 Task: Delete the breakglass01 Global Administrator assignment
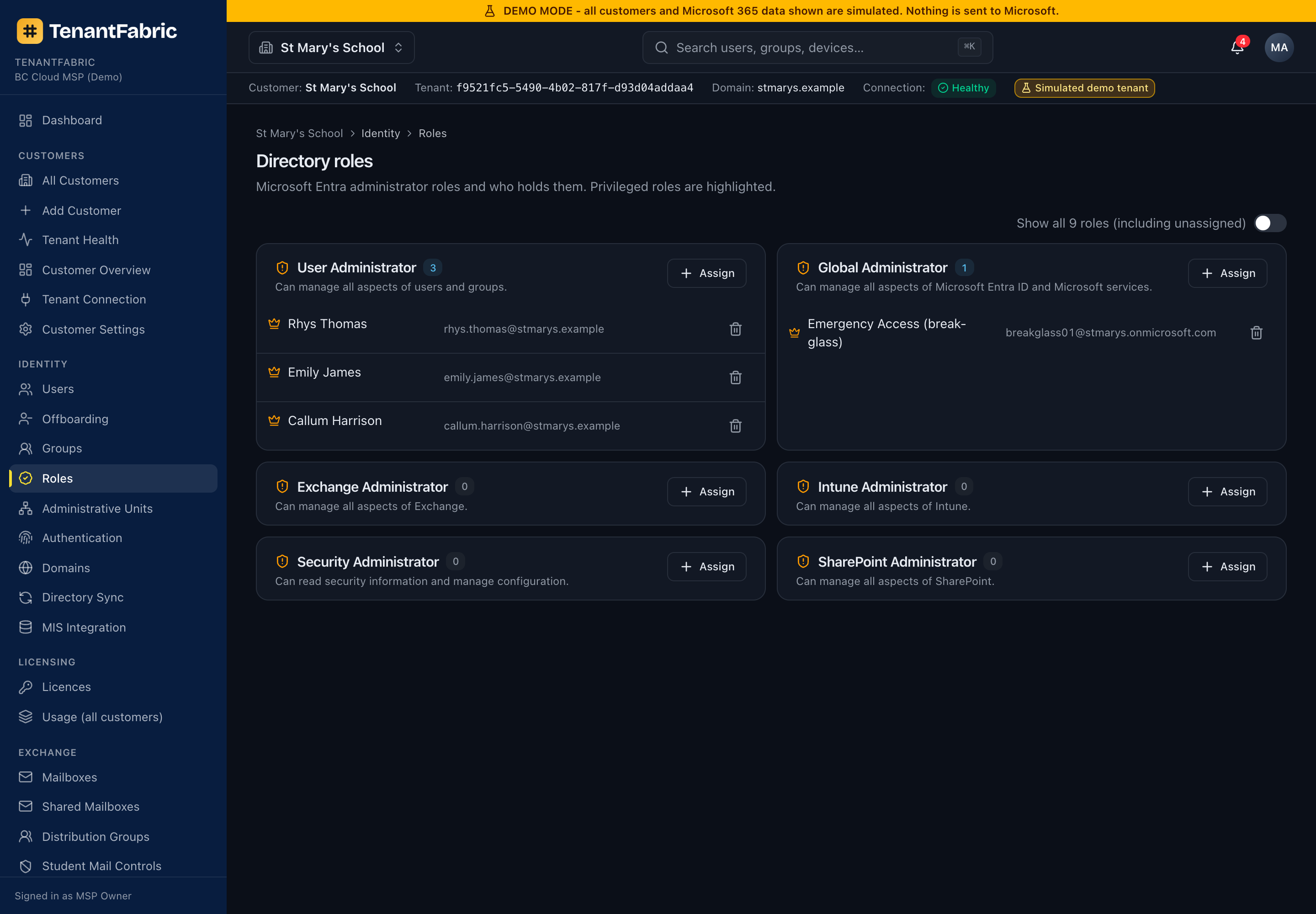1256,333
